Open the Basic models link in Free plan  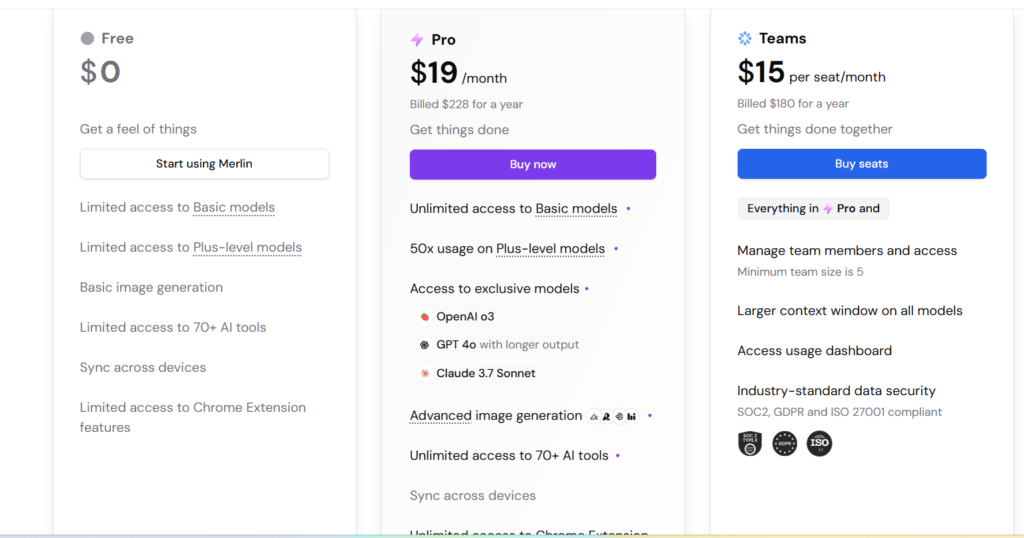[x=234, y=208]
